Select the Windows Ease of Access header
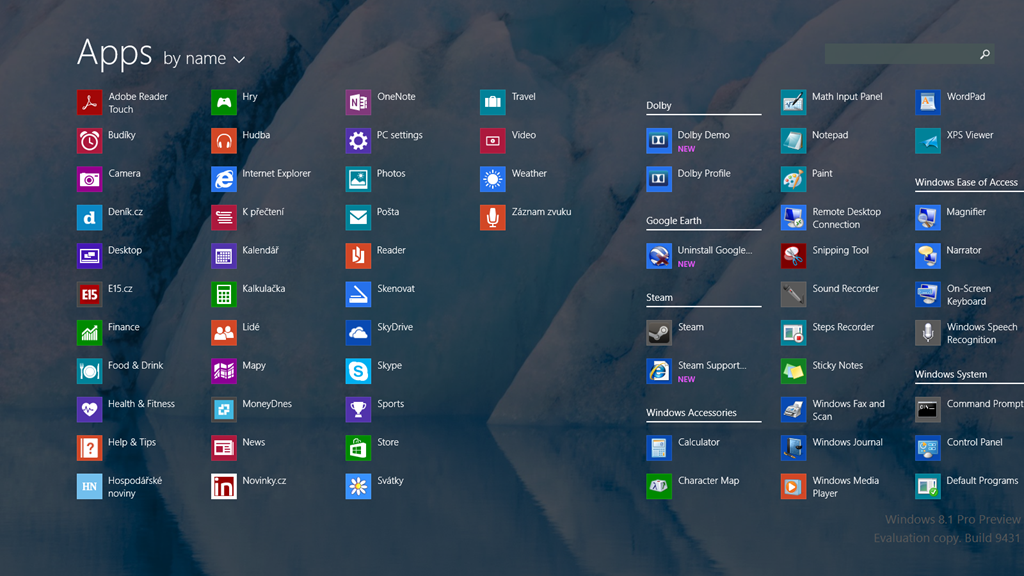Image resolution: width=1024 pixels, height=576 pixels. [966, 182]
